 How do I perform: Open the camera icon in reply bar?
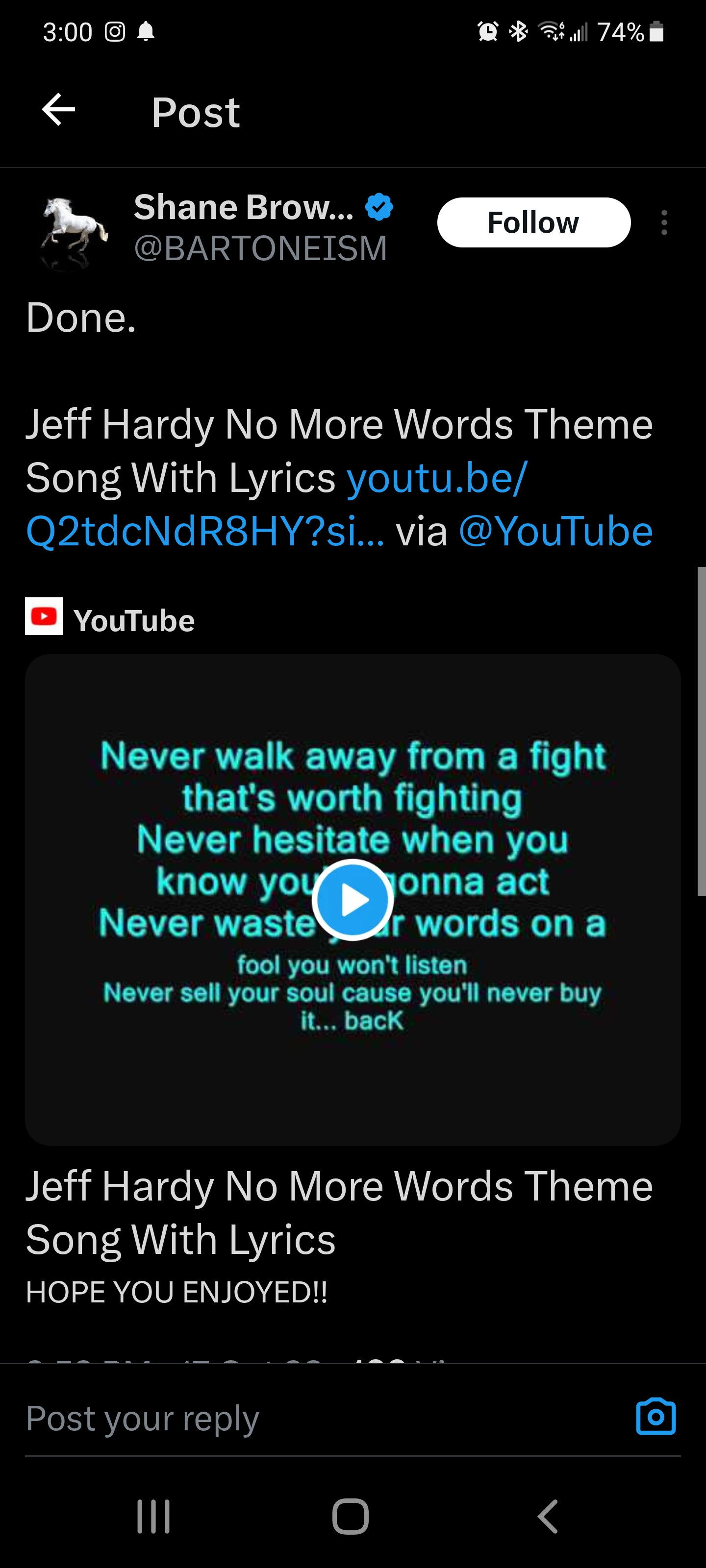tap(656, 1417)
